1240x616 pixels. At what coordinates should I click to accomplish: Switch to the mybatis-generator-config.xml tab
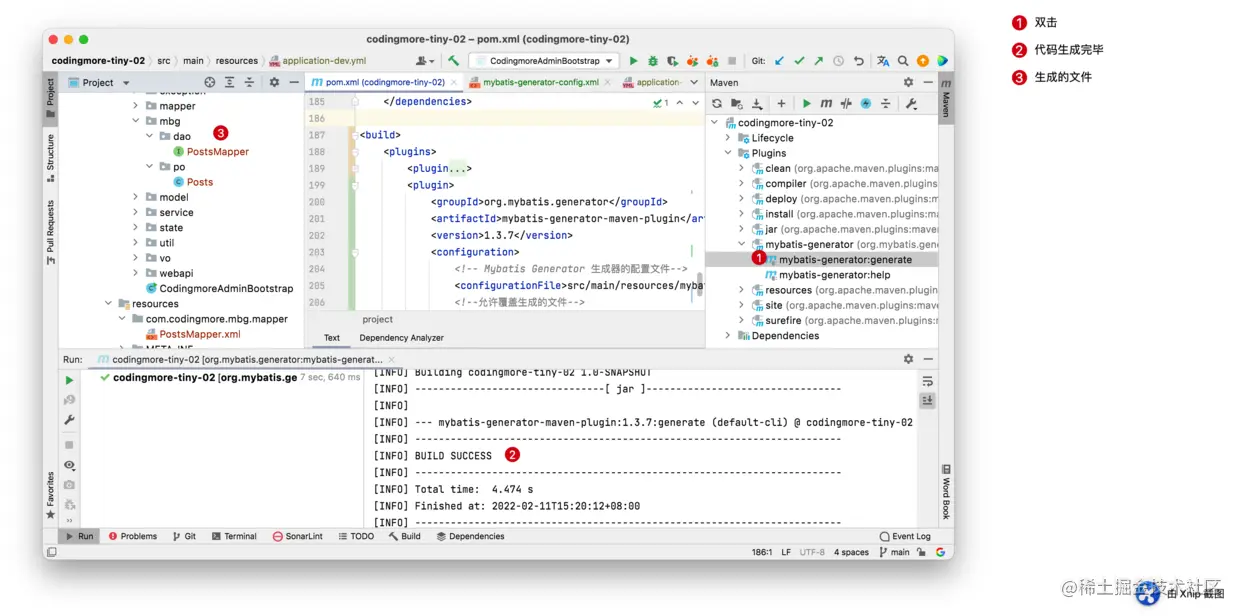[541, 83]
